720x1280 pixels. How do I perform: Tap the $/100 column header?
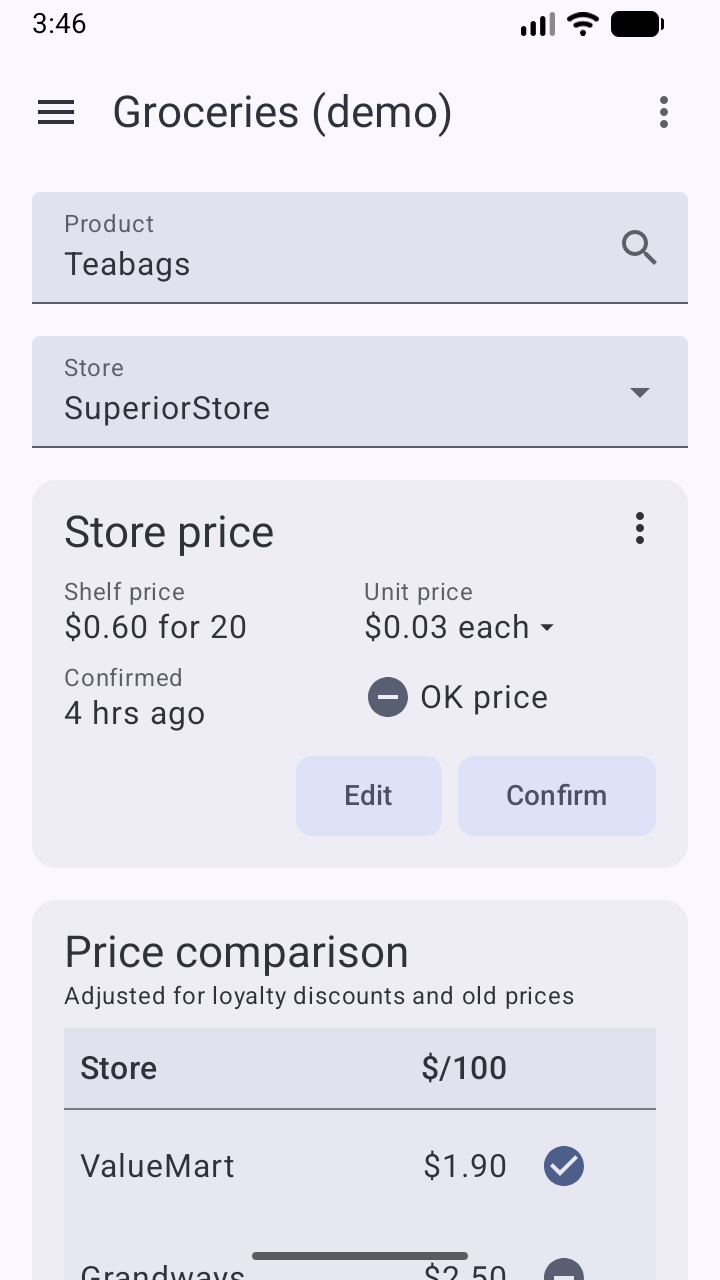[464, 1068]
